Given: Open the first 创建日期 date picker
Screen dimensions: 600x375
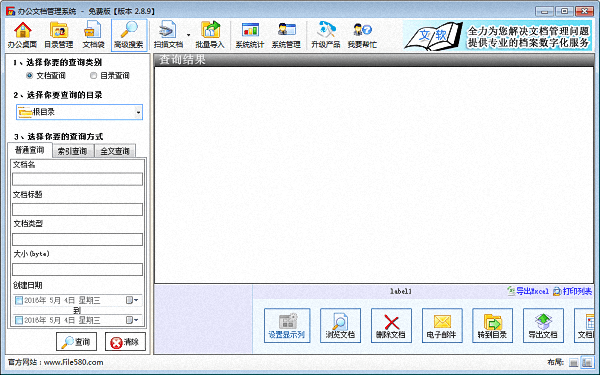Looking at the screenshot, I should (132, 300).
